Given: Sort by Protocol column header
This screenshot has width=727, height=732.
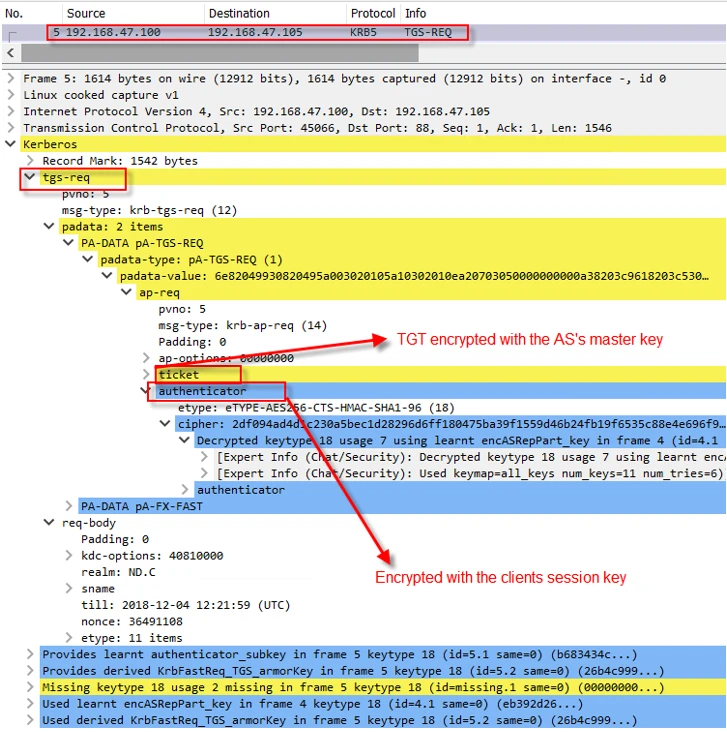Looking at the screenshot, I should pos(372,14).
